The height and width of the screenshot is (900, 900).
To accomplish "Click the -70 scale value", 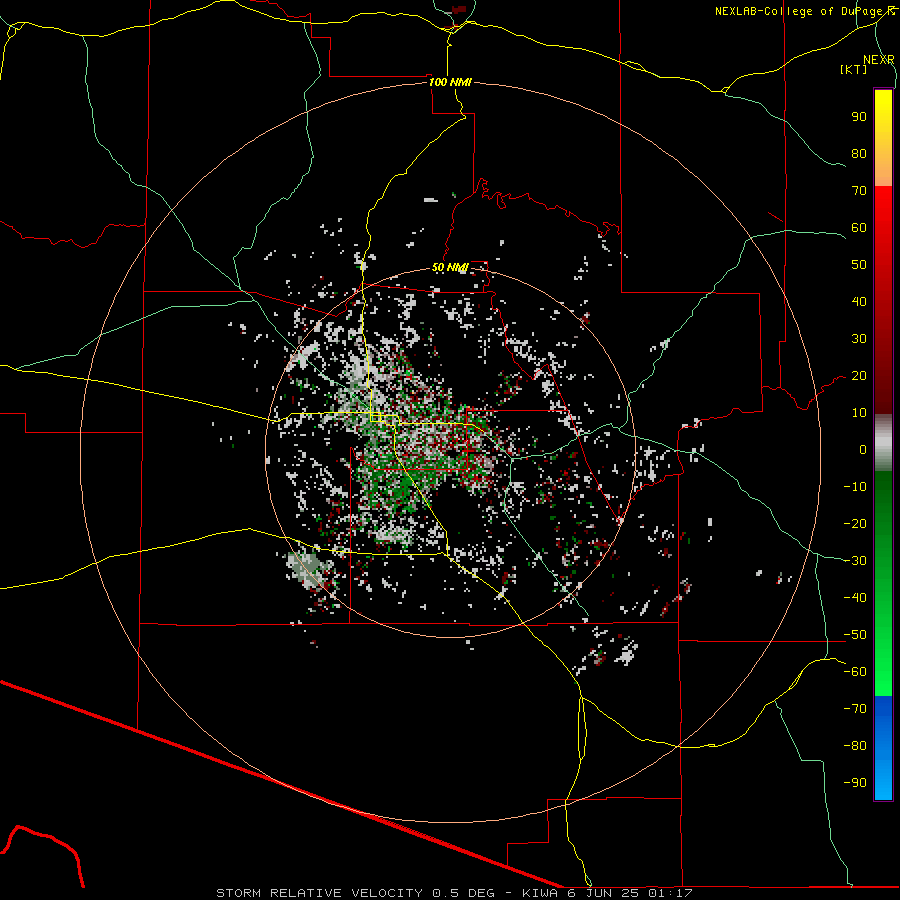I will [855, 709].
